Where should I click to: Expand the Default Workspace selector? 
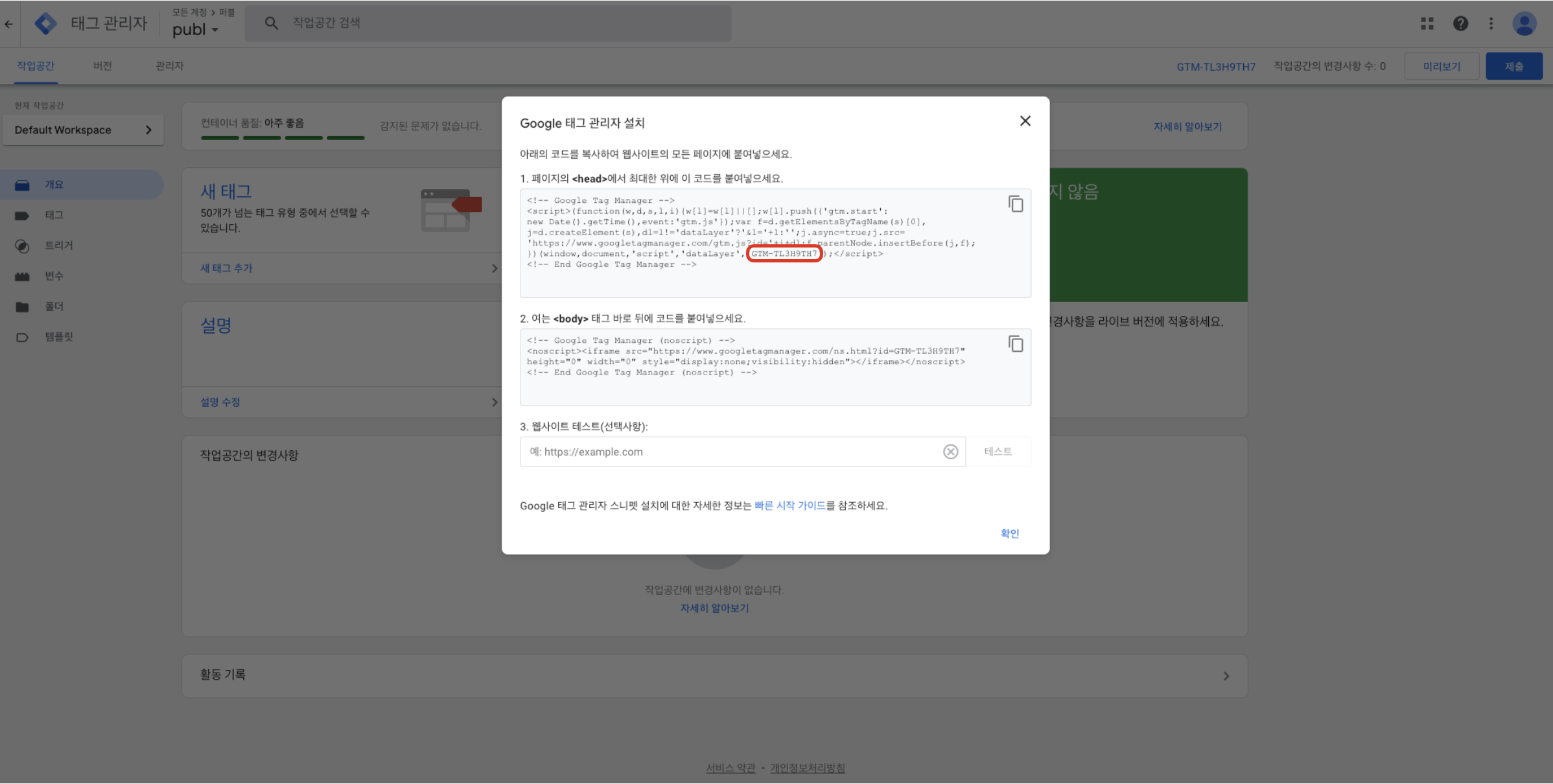pos(83,130)
